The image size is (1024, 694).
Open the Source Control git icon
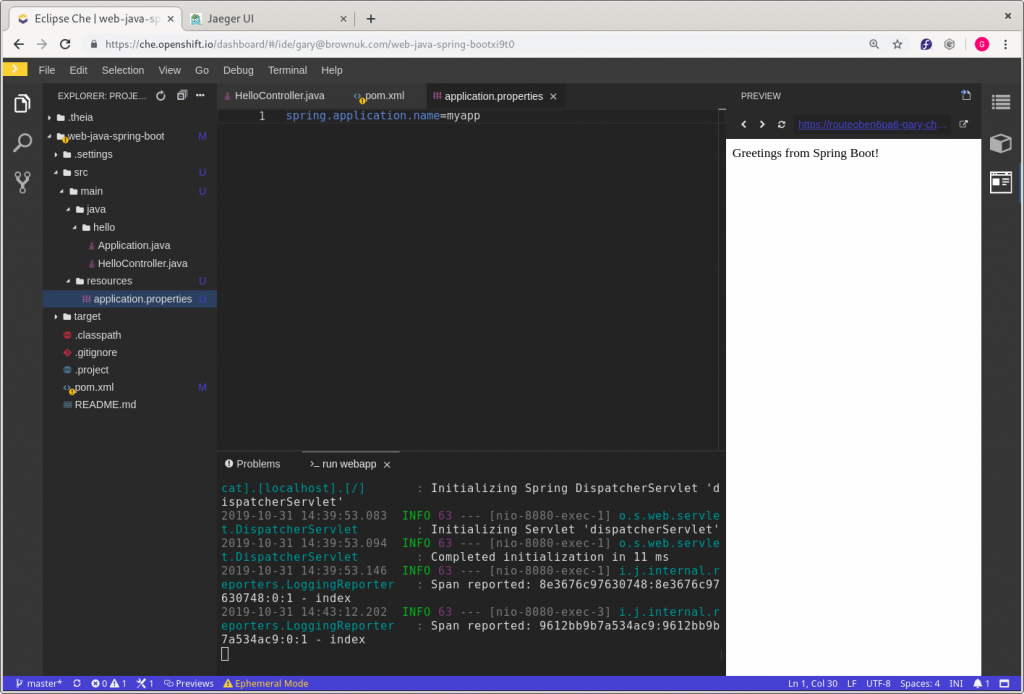tap(22, 182)
